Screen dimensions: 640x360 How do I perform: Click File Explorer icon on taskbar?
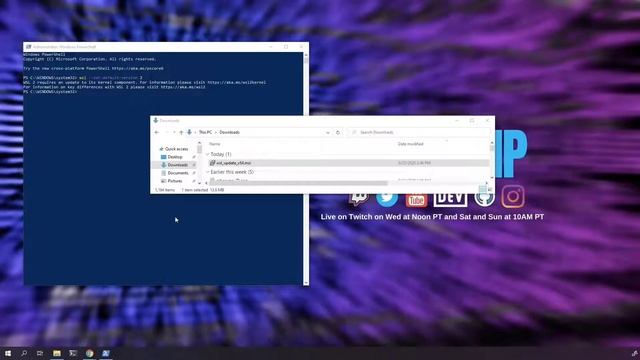coord(57,353)
